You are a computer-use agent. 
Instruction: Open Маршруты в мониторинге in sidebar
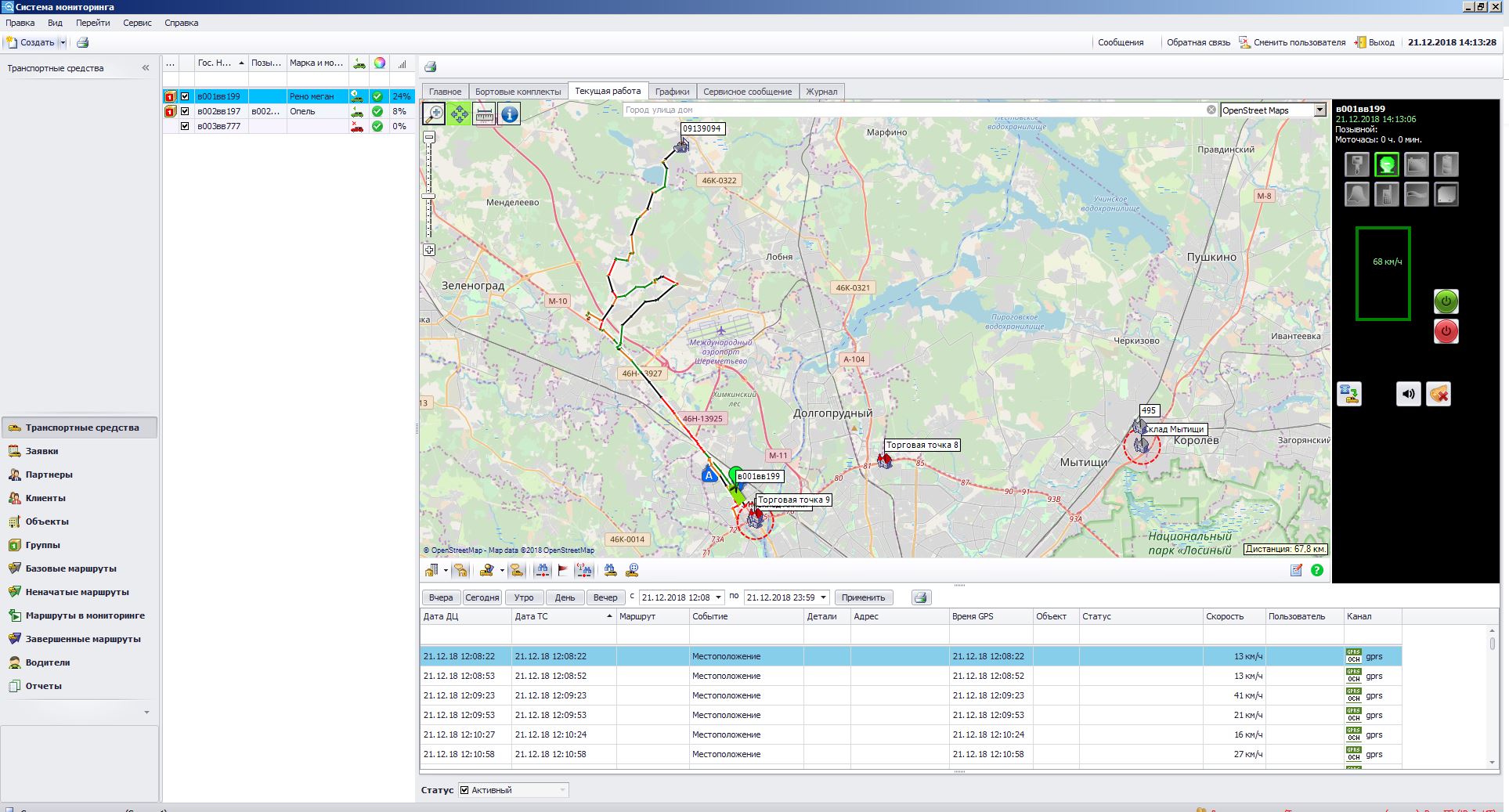[x=80, y=615]
